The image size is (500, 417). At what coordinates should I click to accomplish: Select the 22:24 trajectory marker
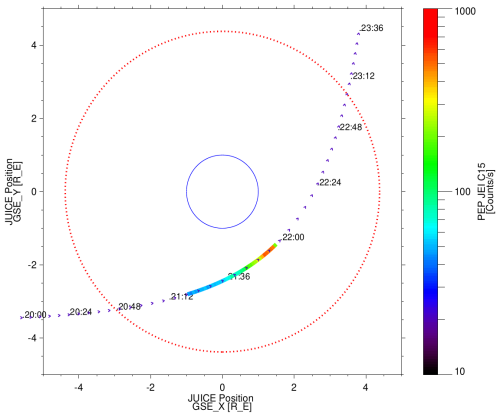[x=330, y=183]
